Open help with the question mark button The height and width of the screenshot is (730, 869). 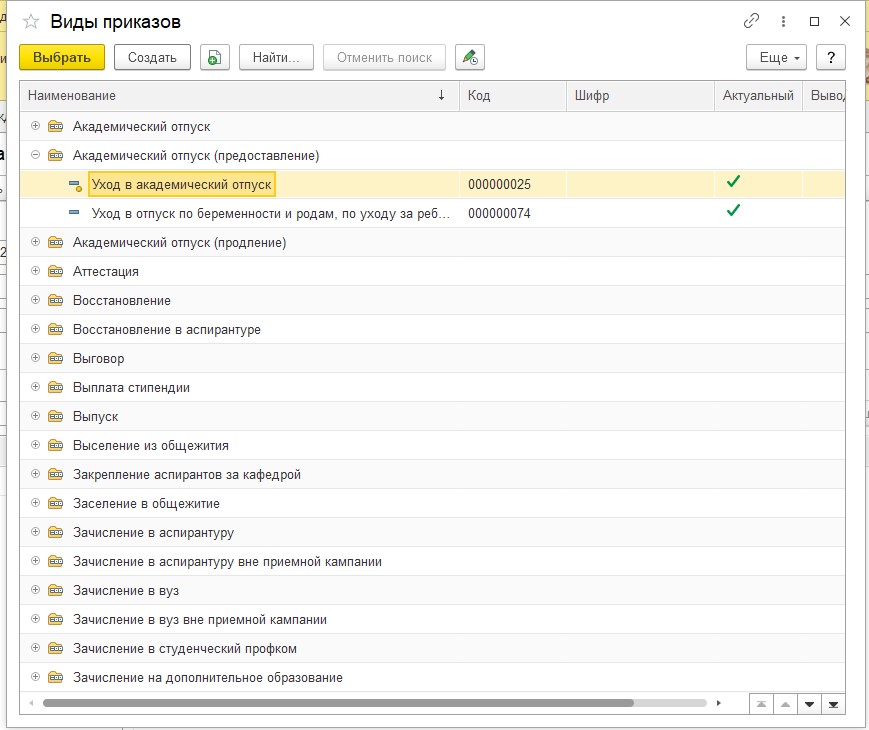point(831,57)
